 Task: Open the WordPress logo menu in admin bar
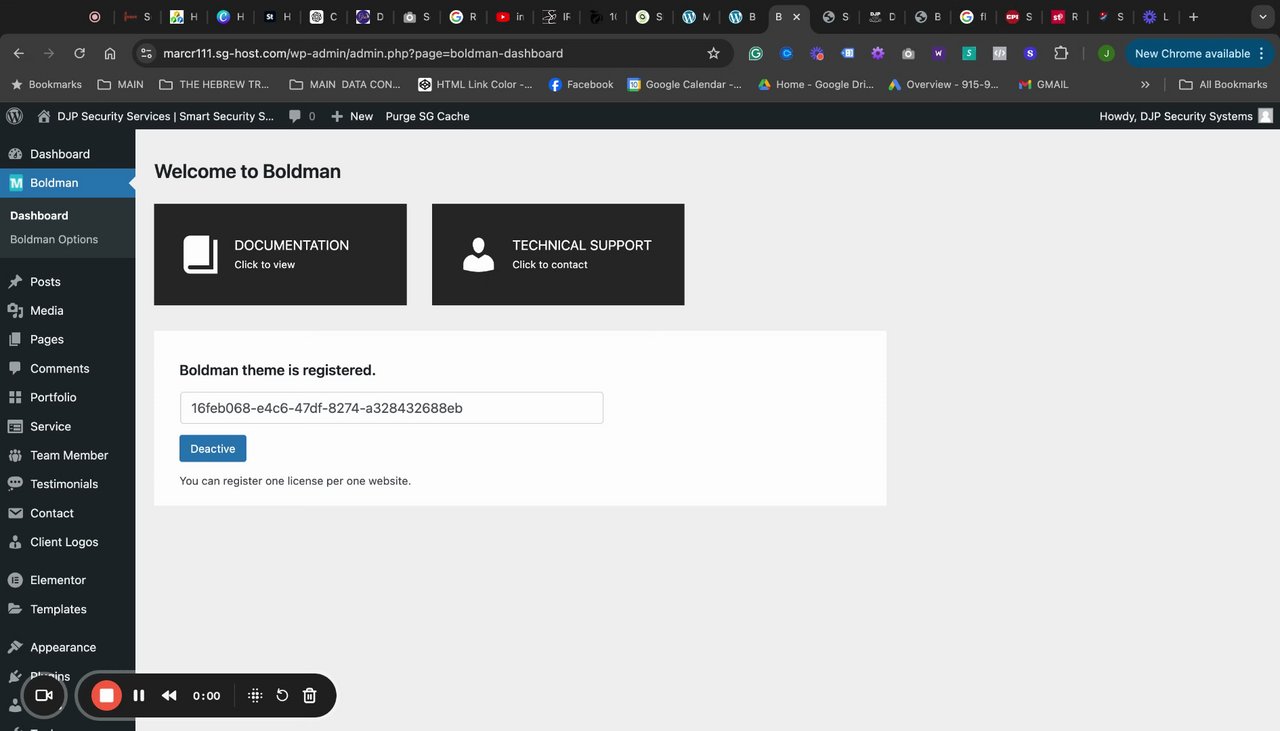click(14, 116)
